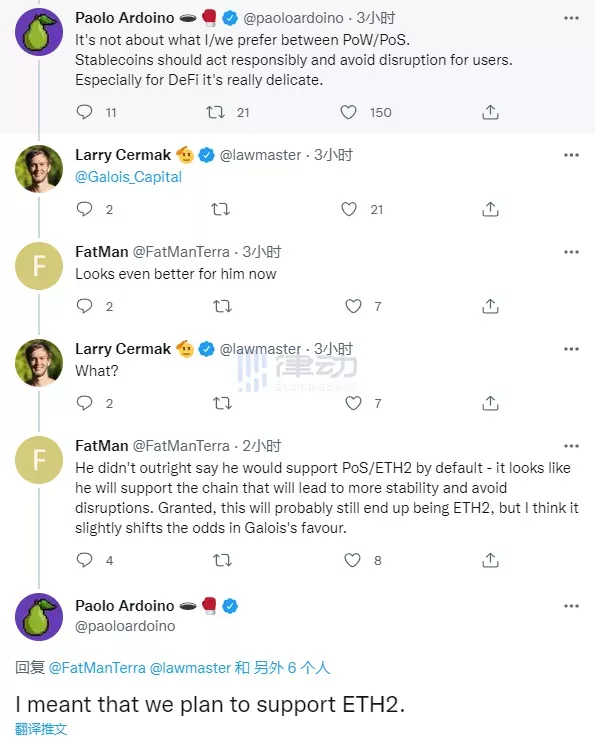Open more options on FatMan's 'Looks even better' tweet

coord(571,252)
